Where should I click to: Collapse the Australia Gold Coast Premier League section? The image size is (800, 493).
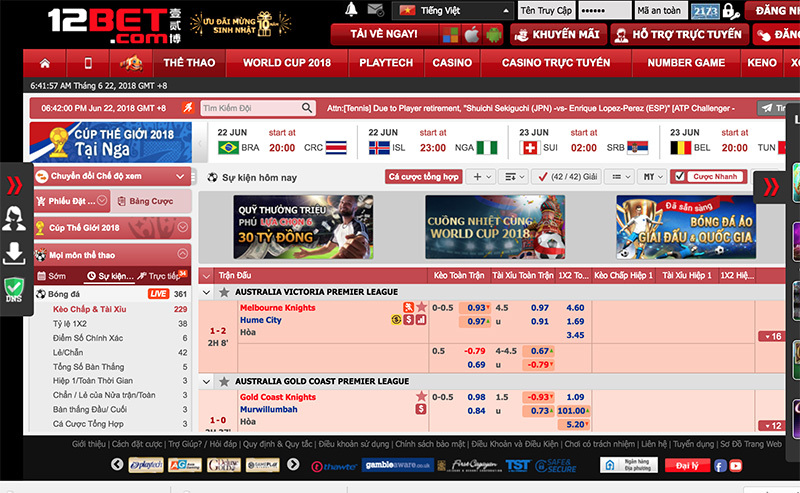click(207, 382)
